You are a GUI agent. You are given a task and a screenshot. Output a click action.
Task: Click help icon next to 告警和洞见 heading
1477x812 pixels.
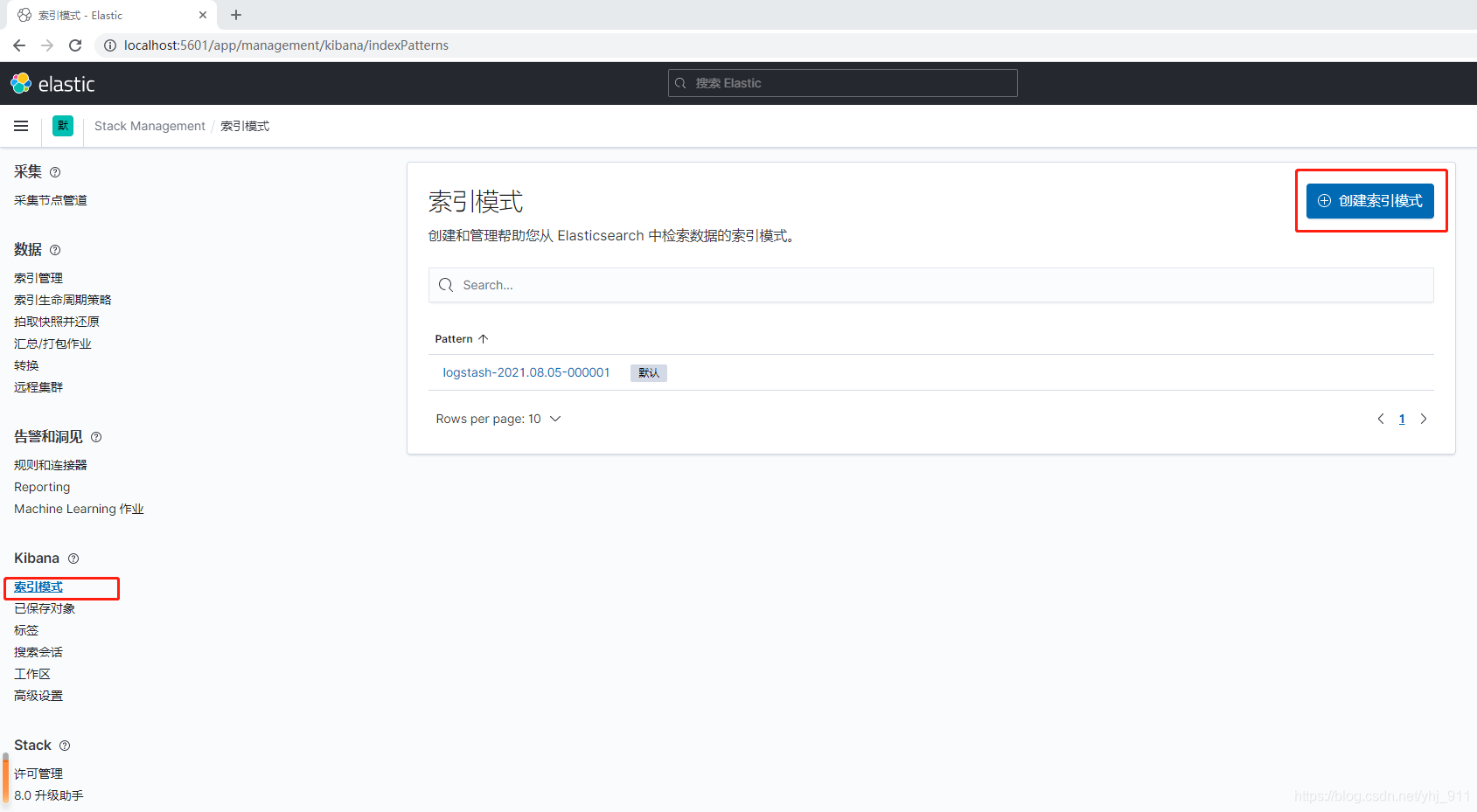[x=96, y=437]
